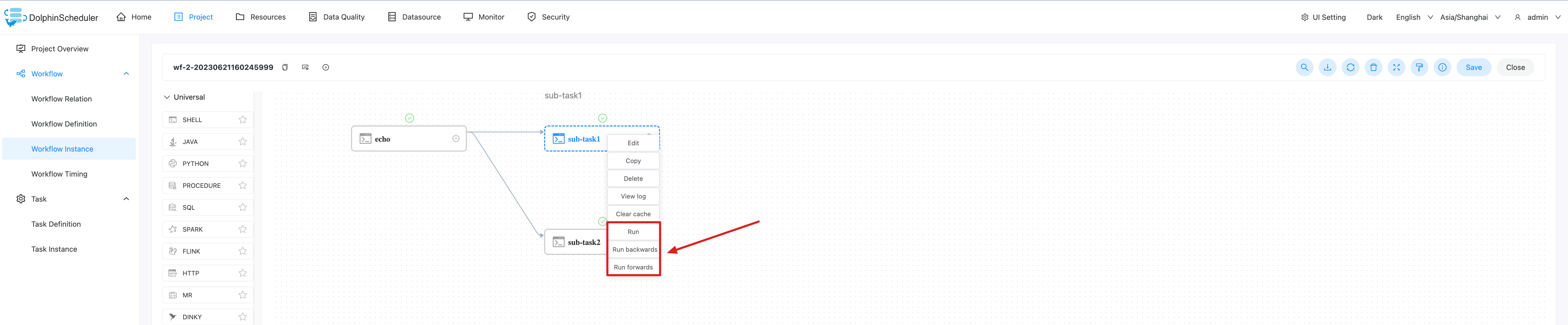Open the Gantt view icon beside title
Image resolution: width=1568 pixels, height=325 pixels.
click(x=305, y=68)
